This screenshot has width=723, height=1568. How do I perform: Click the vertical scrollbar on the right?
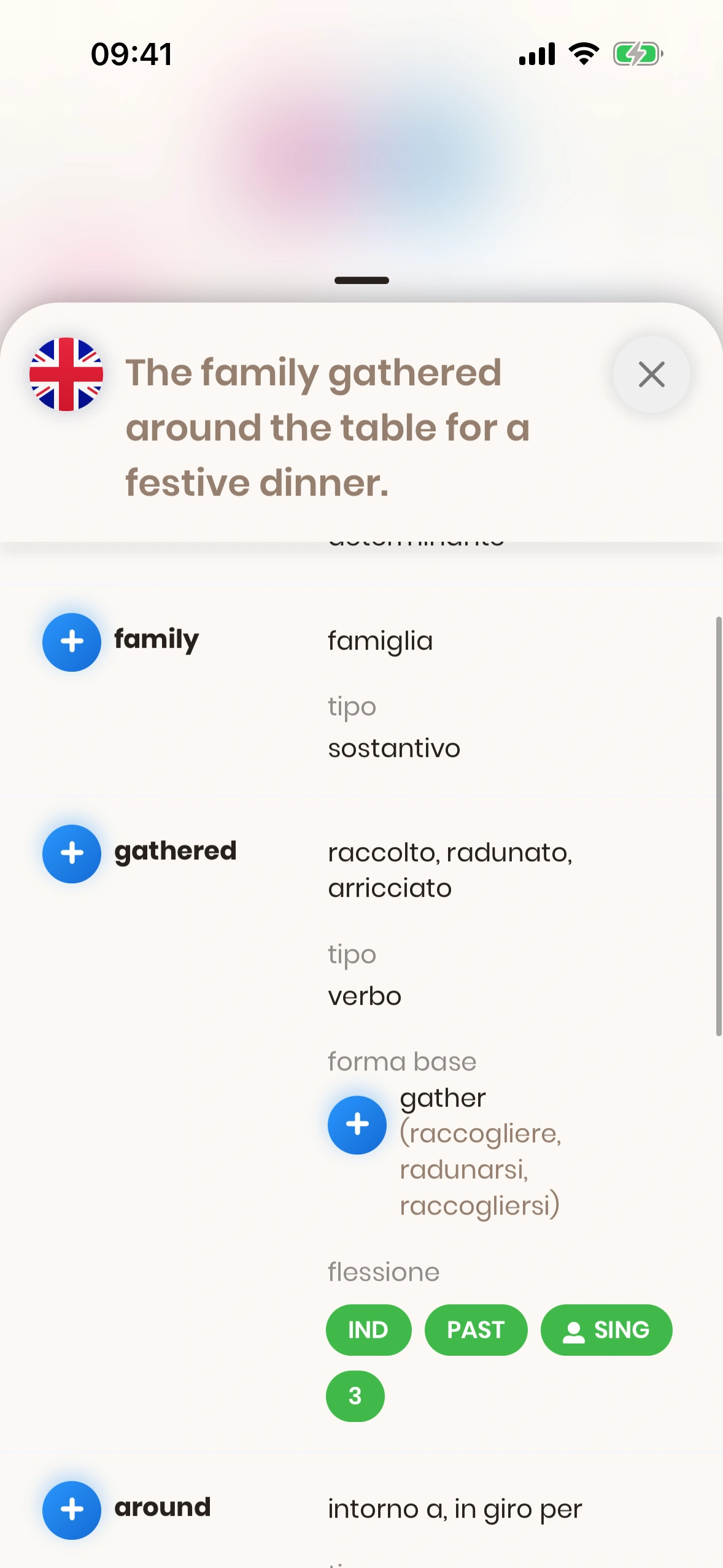[718, 826]
